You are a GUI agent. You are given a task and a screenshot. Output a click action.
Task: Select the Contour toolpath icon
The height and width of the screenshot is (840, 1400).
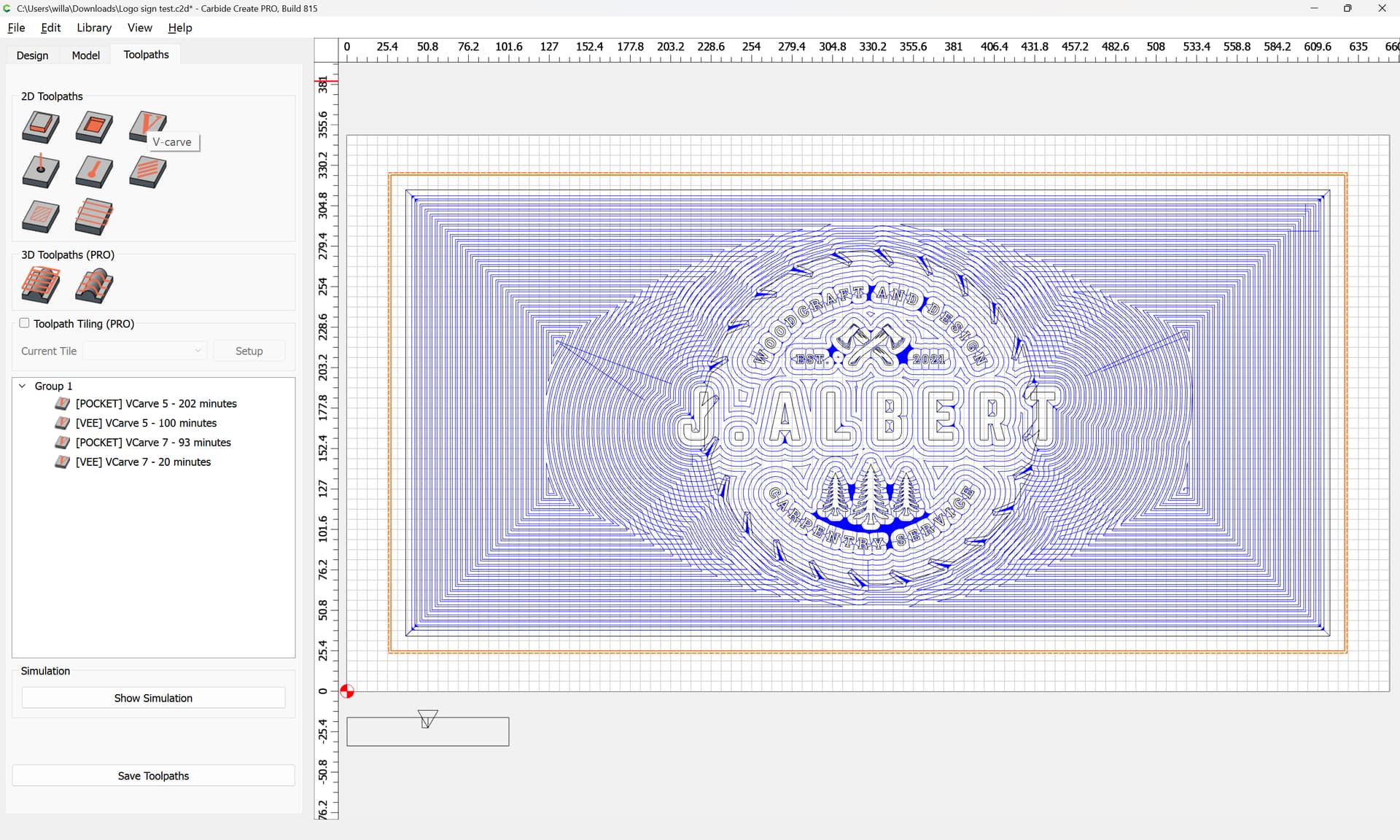pos(41,127)
